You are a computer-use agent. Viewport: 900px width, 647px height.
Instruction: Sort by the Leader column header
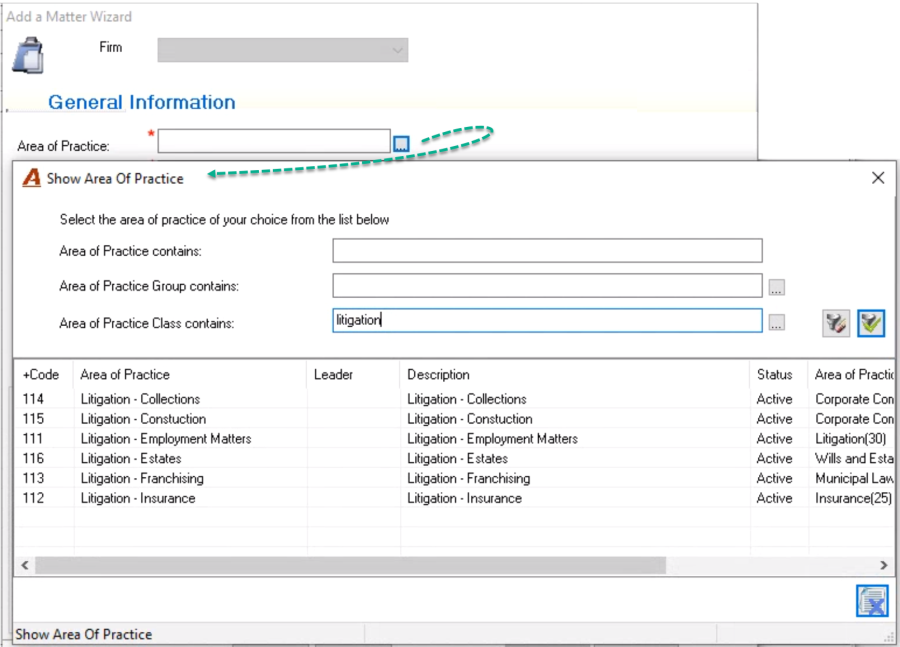[353, 374]
